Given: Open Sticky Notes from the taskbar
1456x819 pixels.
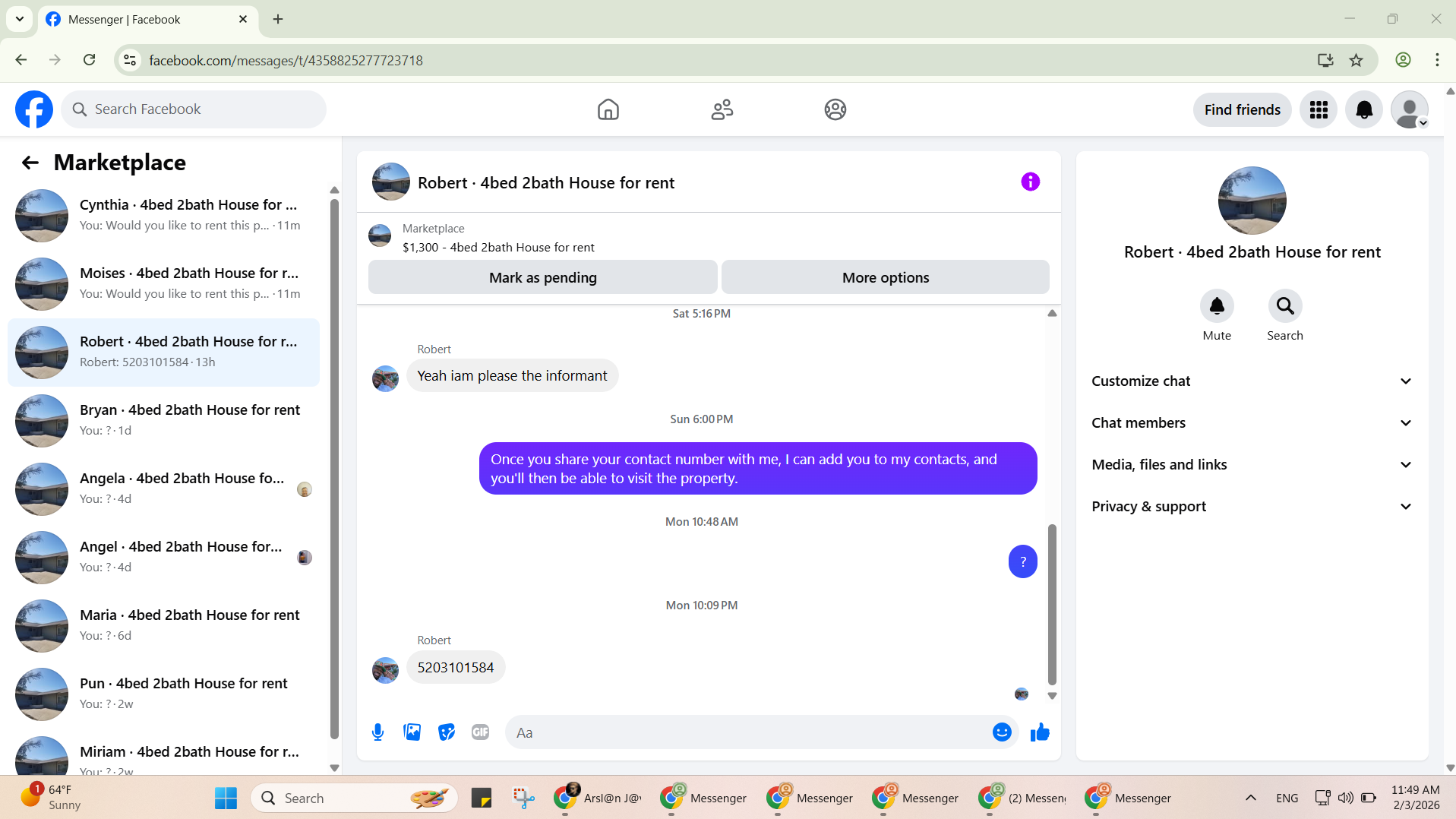Looking at the screenshot, I should point(481,798).
